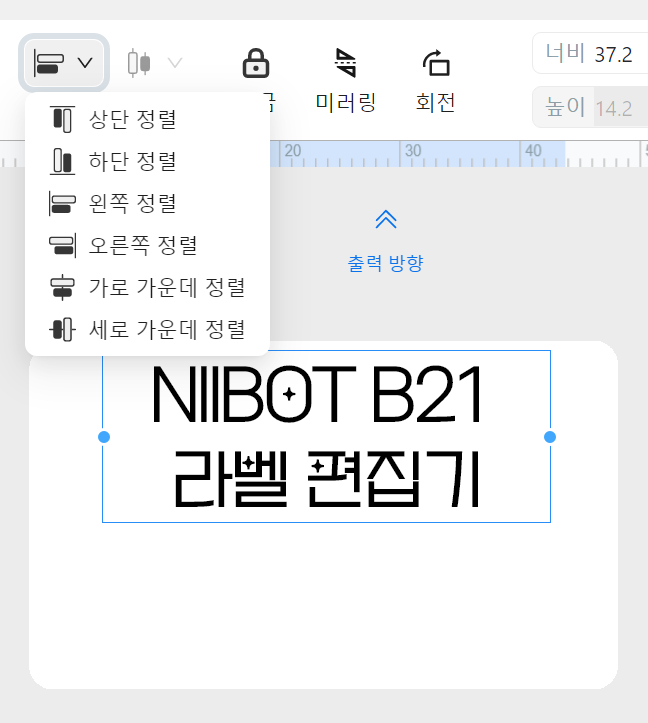This screenshot has width=648, height=723.
Task: Choose 오른쪽 정렬 from align menu
Action: point(147,245)
